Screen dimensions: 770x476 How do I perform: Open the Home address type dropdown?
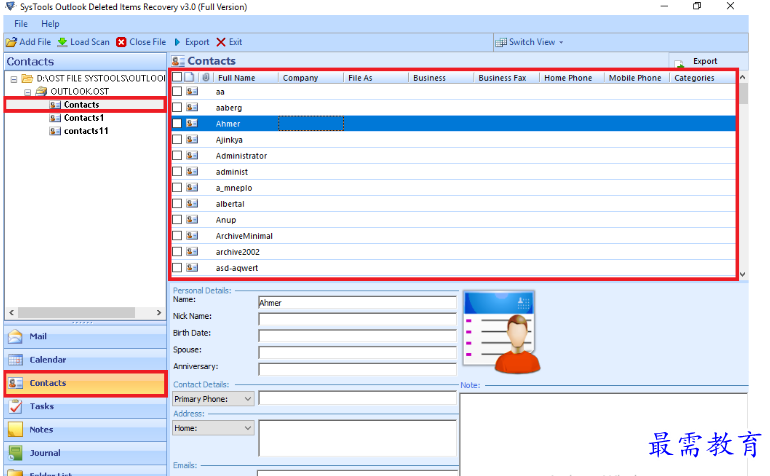coord(213,428)
